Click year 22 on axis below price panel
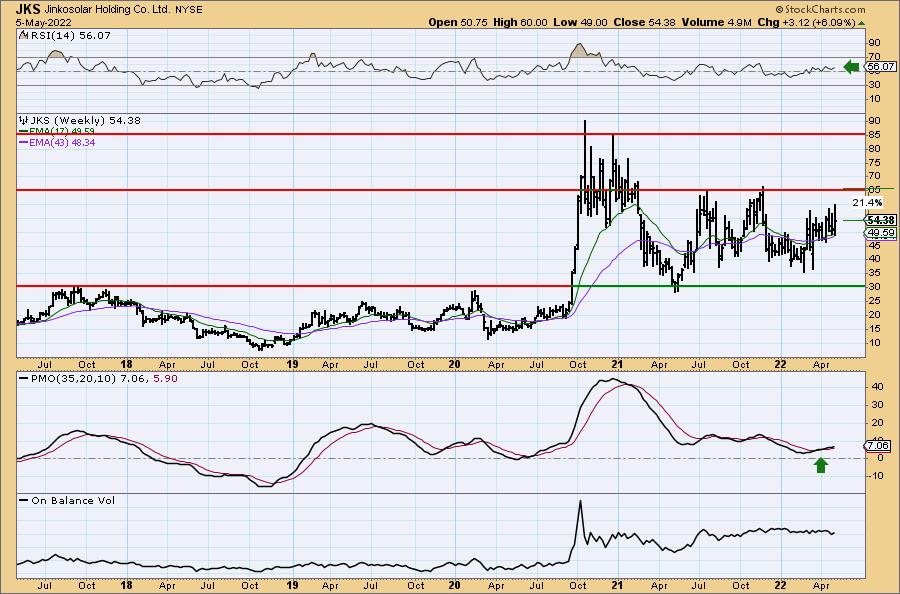 781,364
